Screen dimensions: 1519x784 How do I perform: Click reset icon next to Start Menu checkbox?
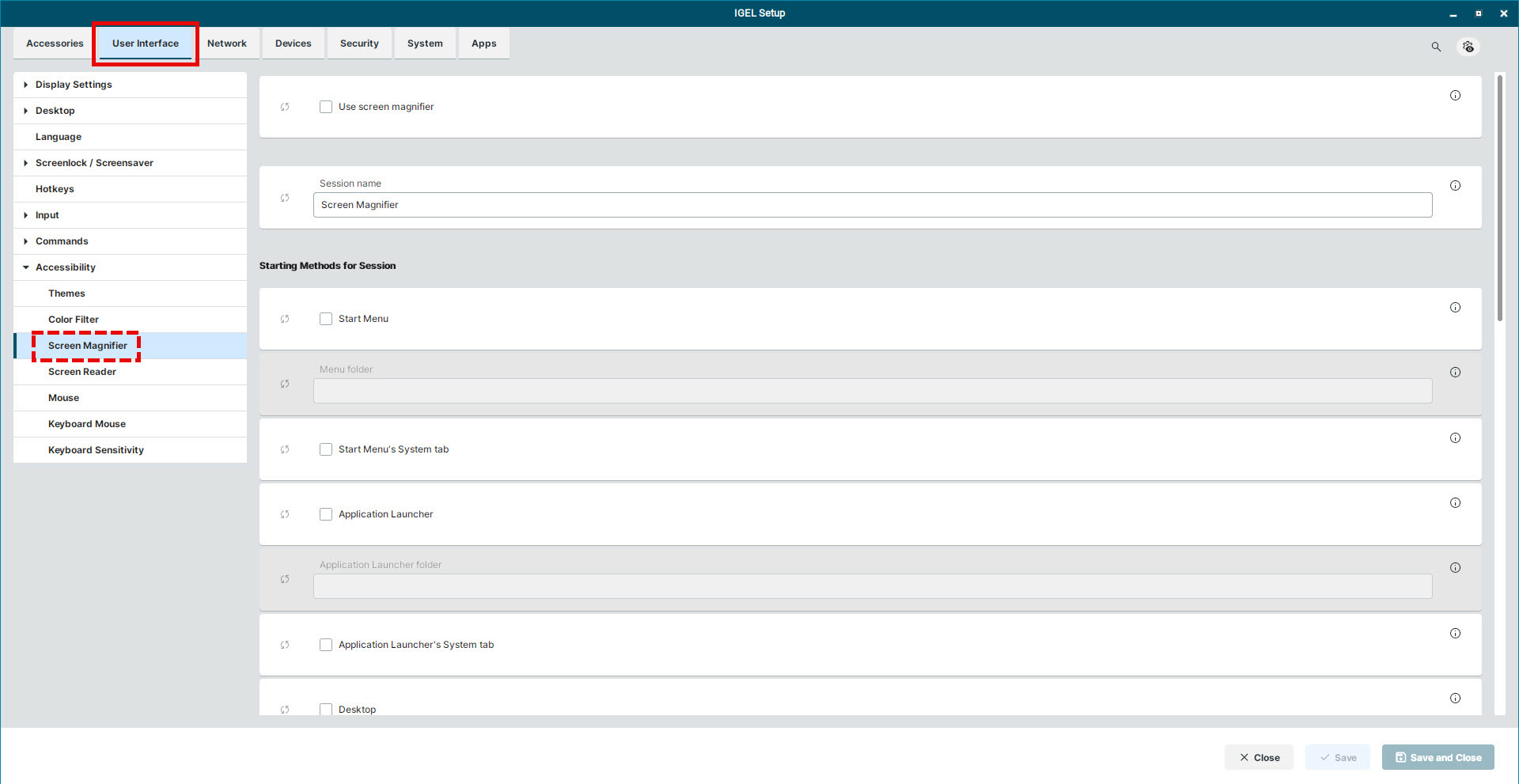[285, 319]
